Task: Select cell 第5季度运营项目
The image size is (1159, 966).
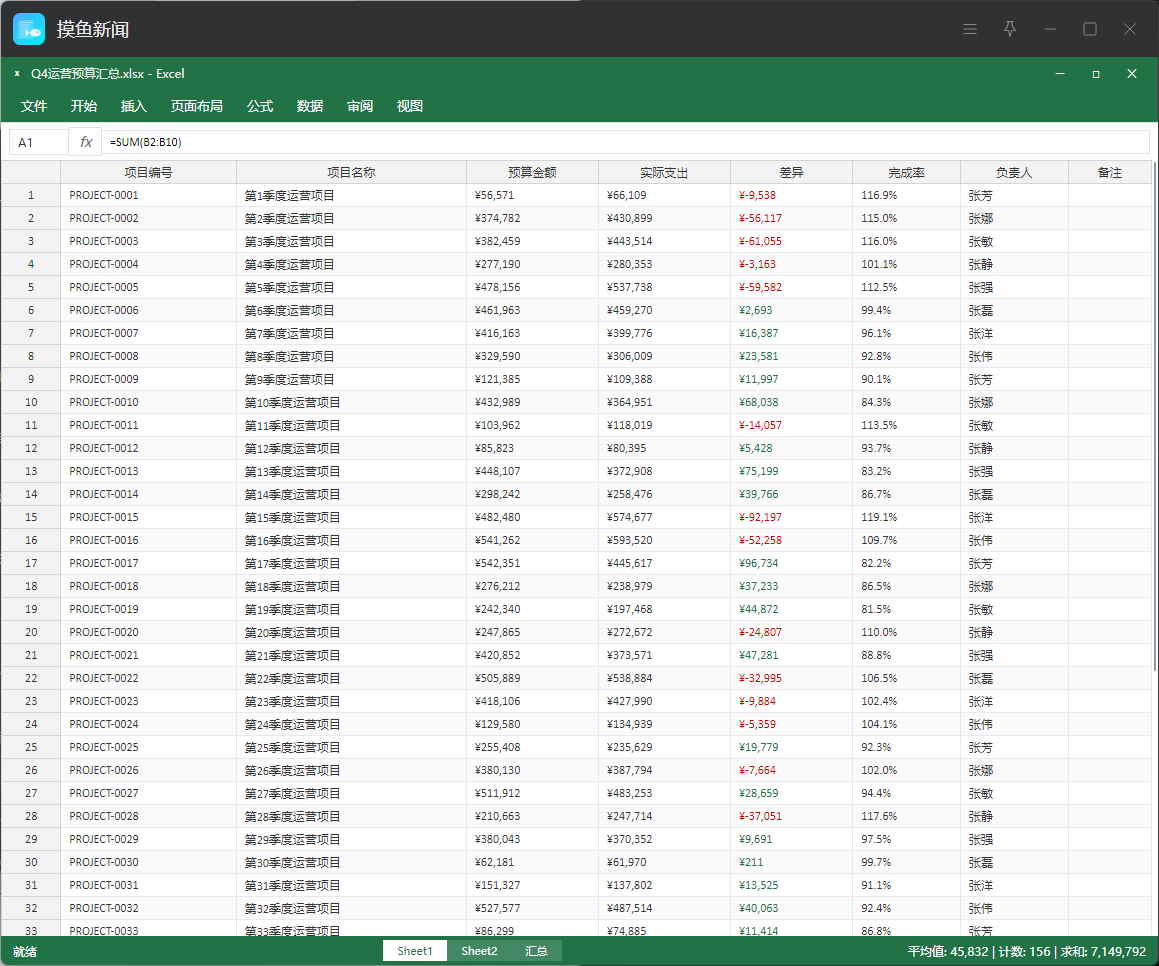Action: pyautogui.click(x=351, y=287)
